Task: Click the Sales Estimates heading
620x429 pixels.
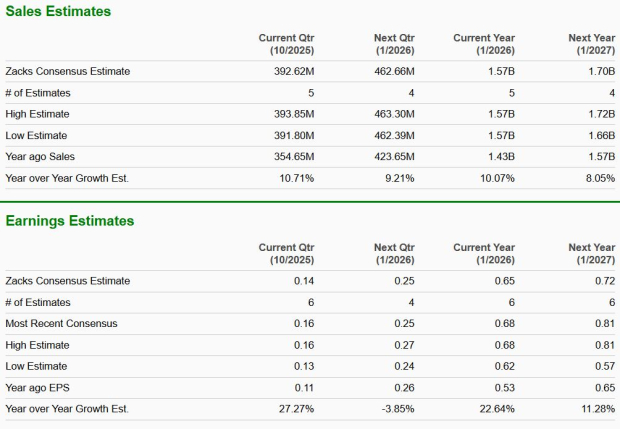Action: [58, 11]
